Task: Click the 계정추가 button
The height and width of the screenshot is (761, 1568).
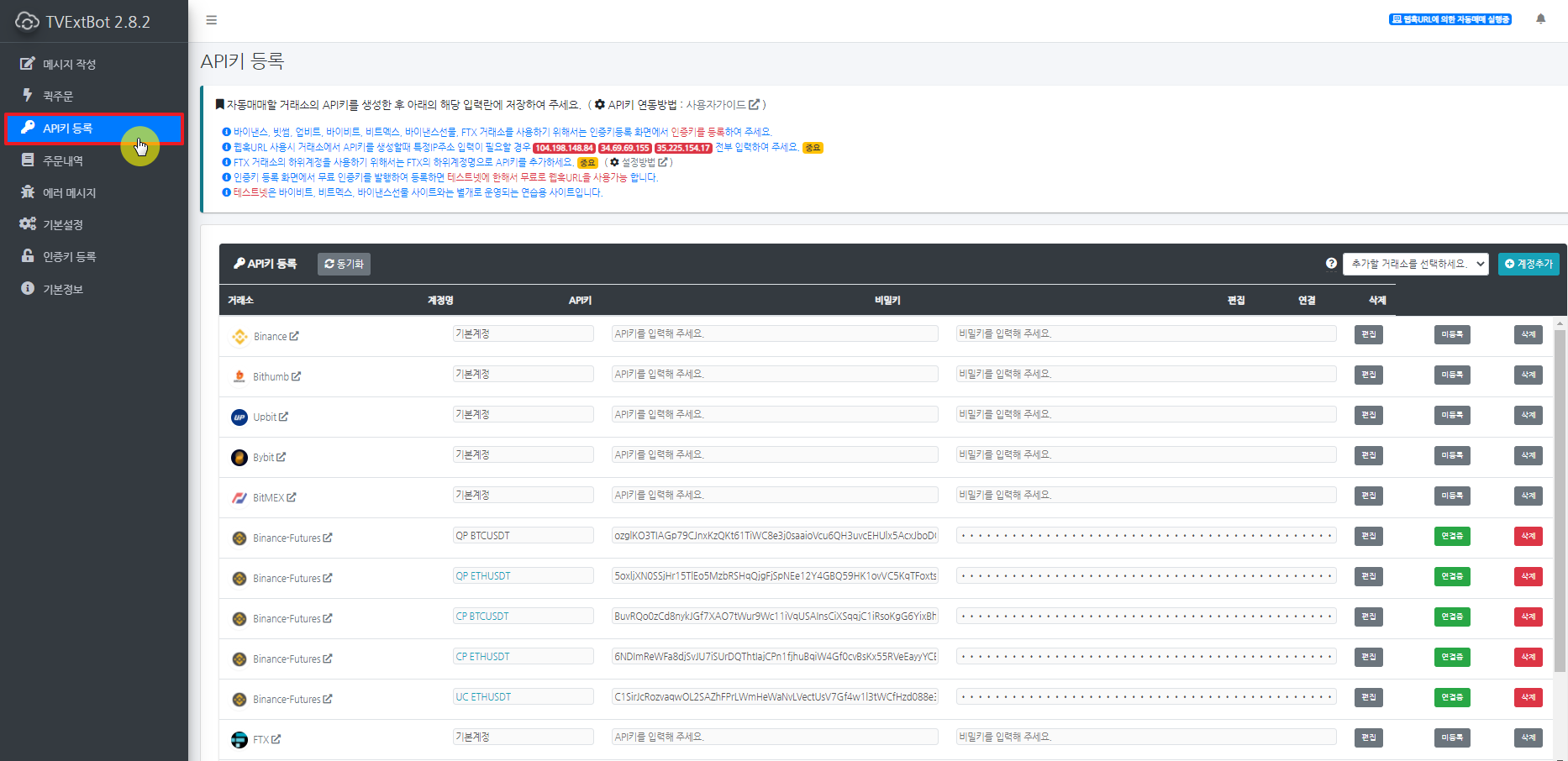Action: point(1529,263)
